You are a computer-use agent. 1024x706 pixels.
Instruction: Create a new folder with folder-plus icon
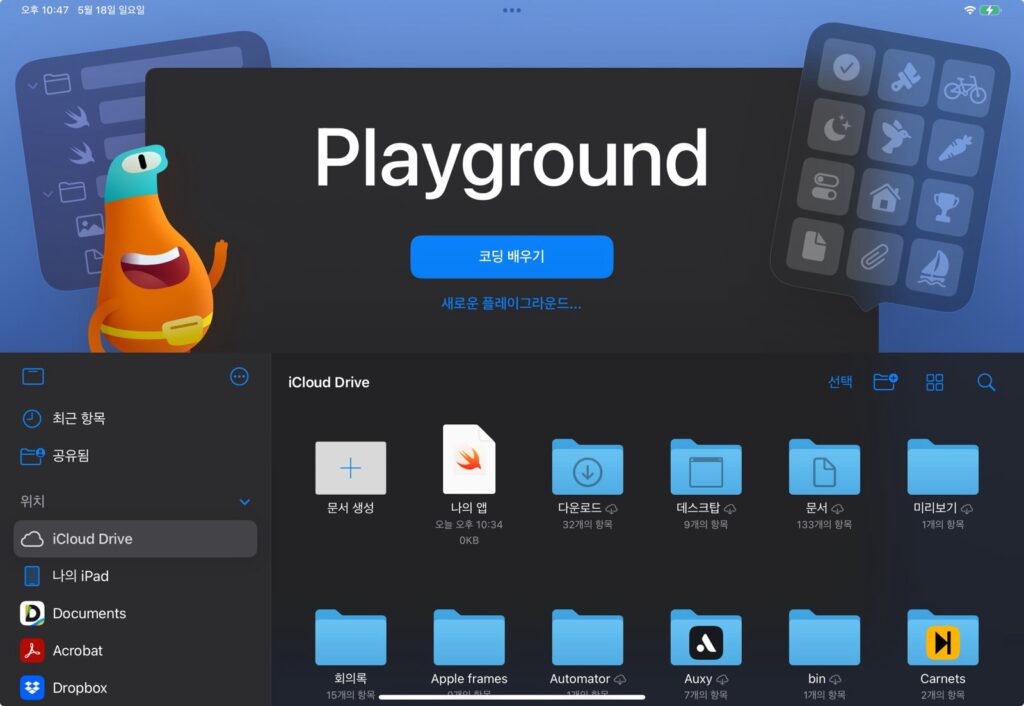(885, 381)
